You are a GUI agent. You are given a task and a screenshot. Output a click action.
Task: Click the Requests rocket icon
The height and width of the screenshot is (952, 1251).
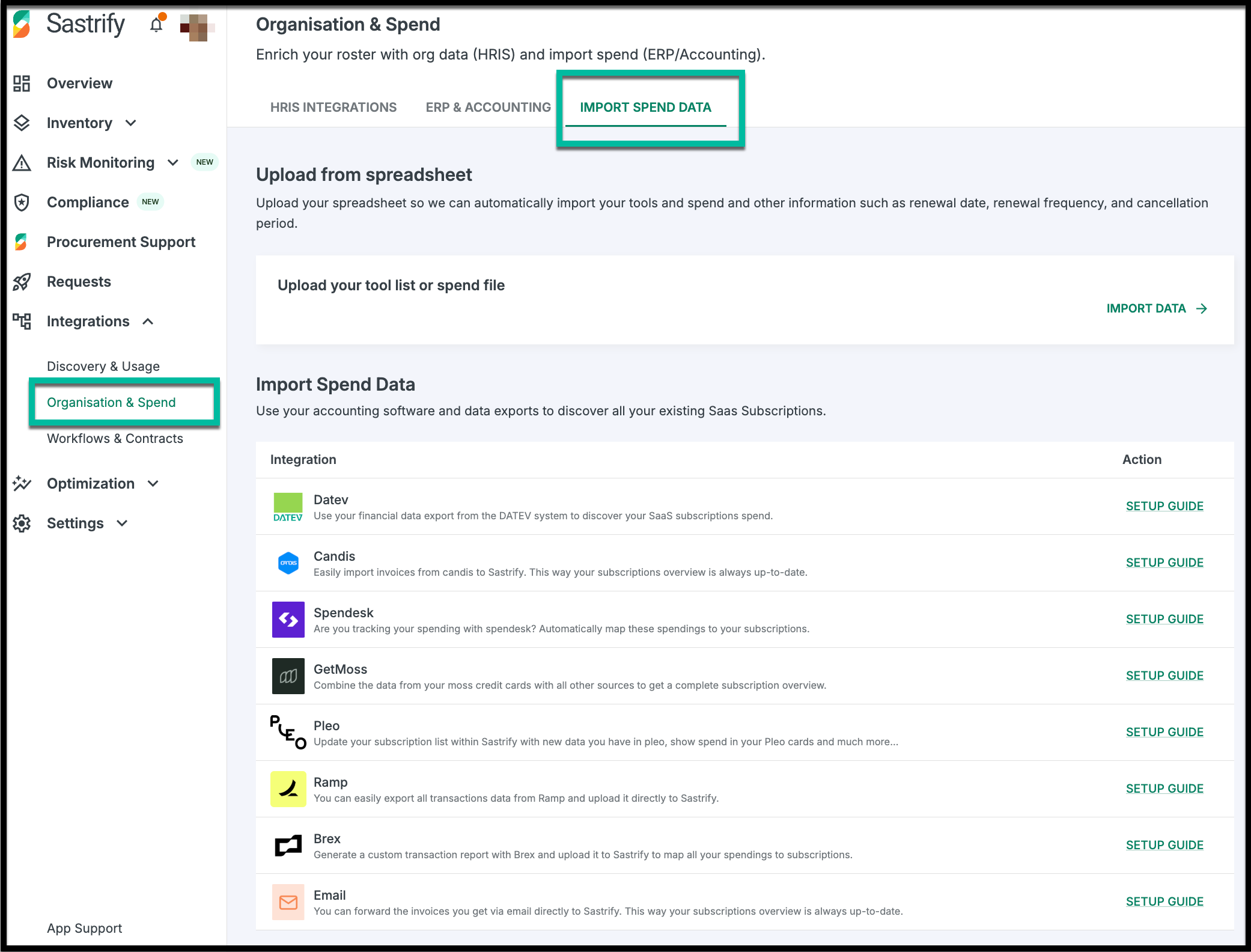[22, 281]
